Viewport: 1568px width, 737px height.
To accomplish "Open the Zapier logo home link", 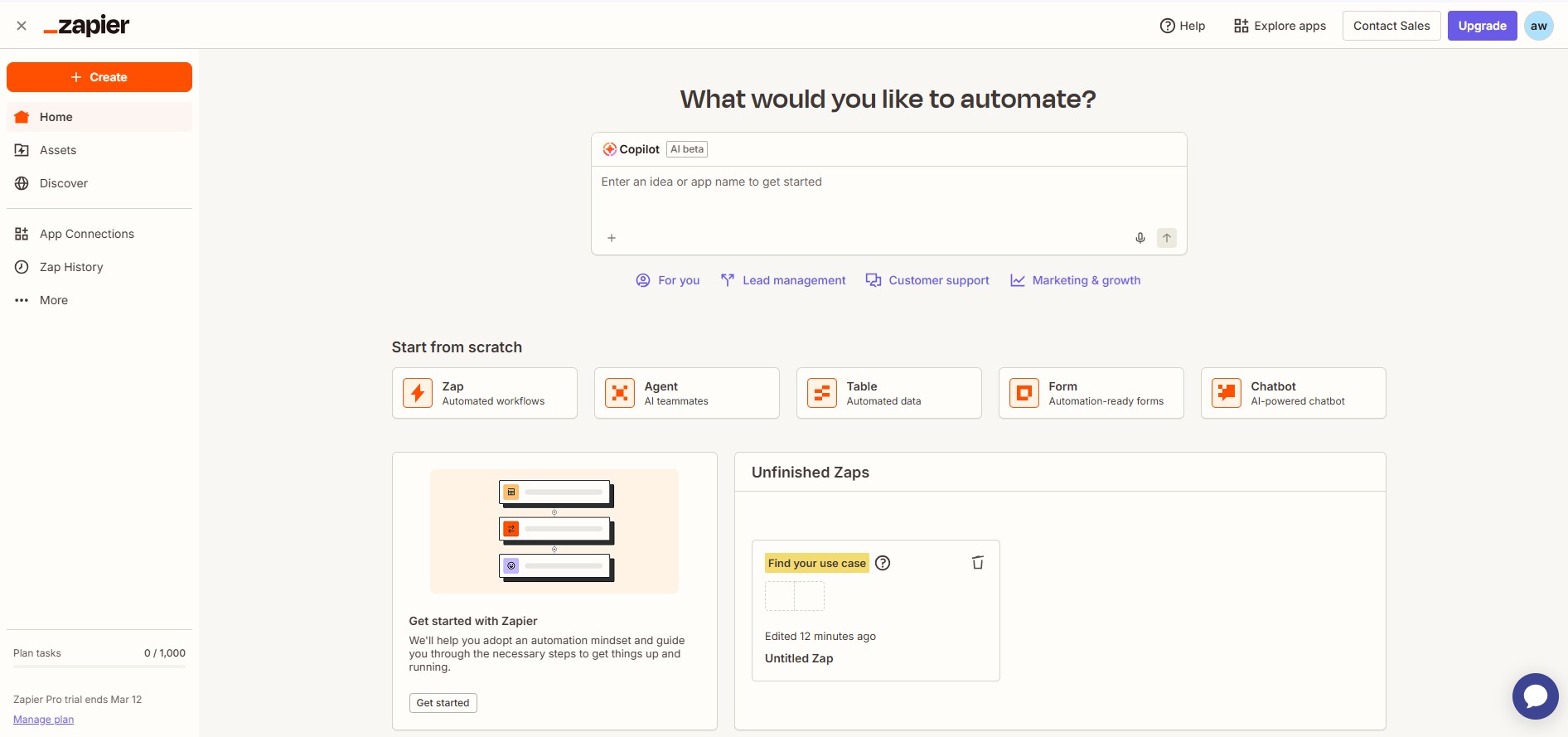I will tap(86, 26).
